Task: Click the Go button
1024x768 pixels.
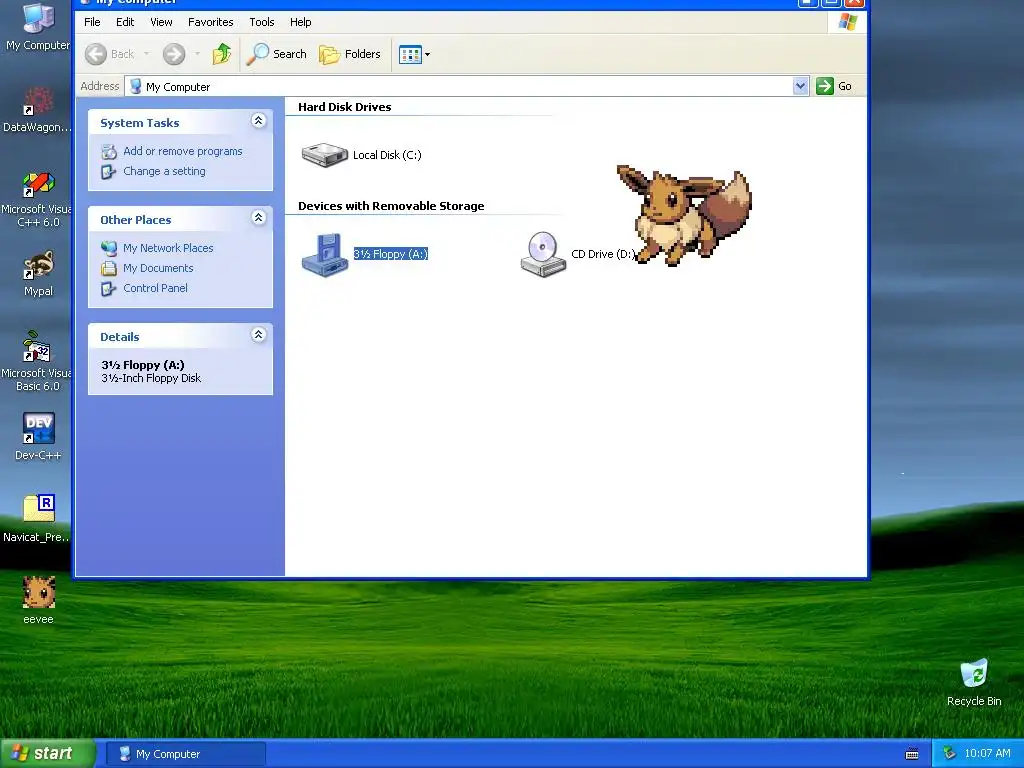Action: click(834, 86)
